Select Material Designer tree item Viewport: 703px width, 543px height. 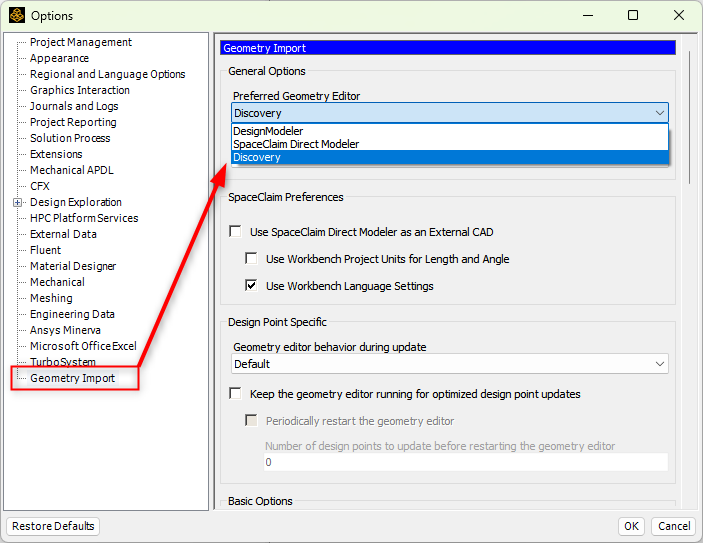tap(73, 266)
